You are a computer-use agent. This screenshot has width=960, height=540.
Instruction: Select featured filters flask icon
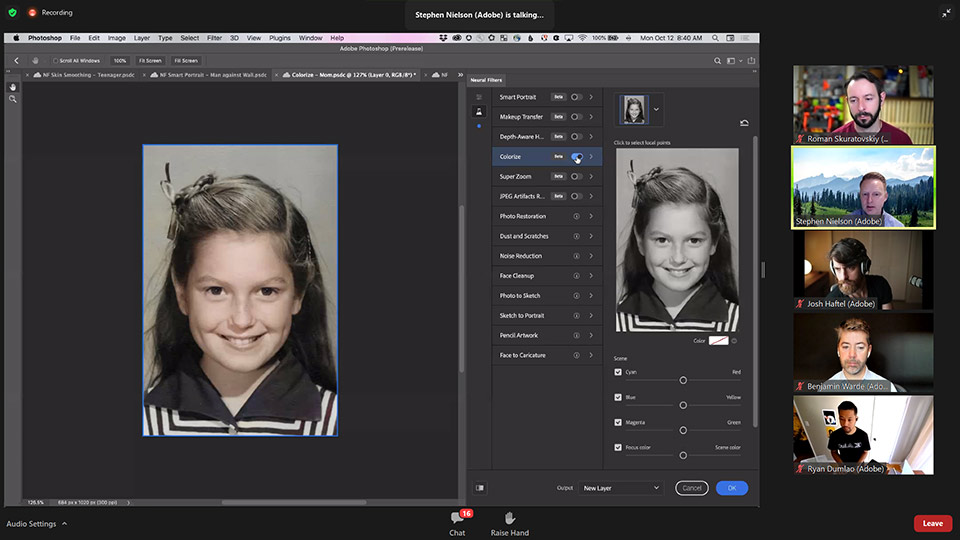pos(479,111)
